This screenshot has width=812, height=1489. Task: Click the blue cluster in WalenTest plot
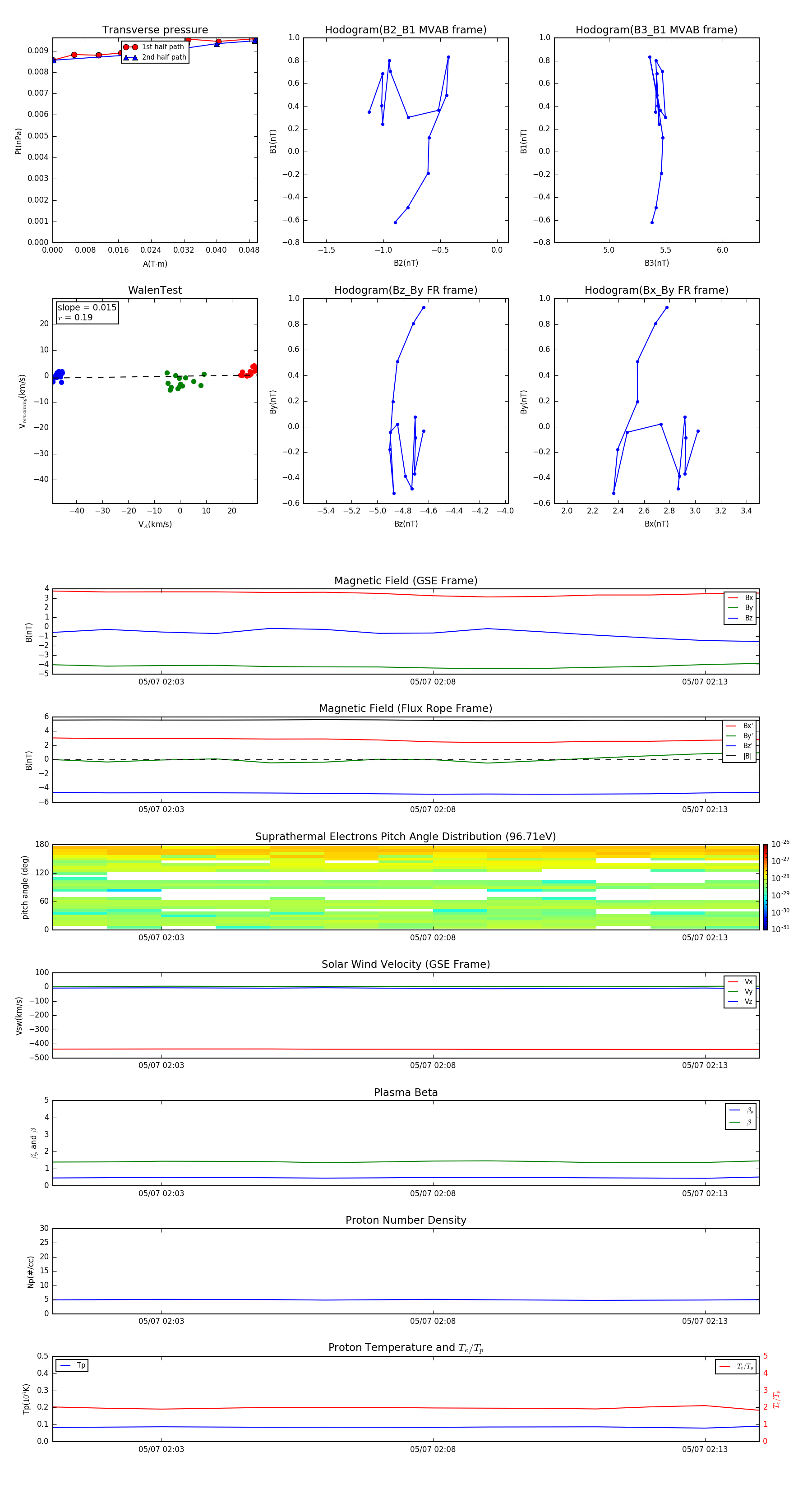pyautogui.click(x=58, y=376)
